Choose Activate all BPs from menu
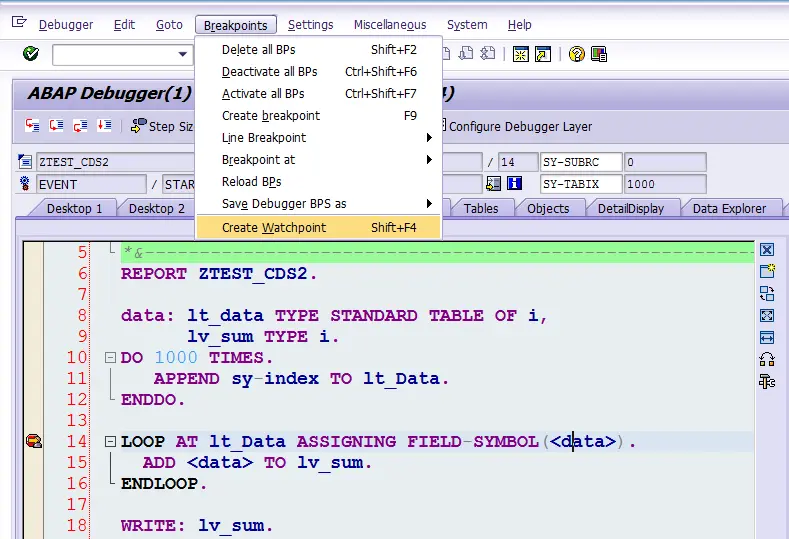The image size is (789, 539). tap(319, 94)
